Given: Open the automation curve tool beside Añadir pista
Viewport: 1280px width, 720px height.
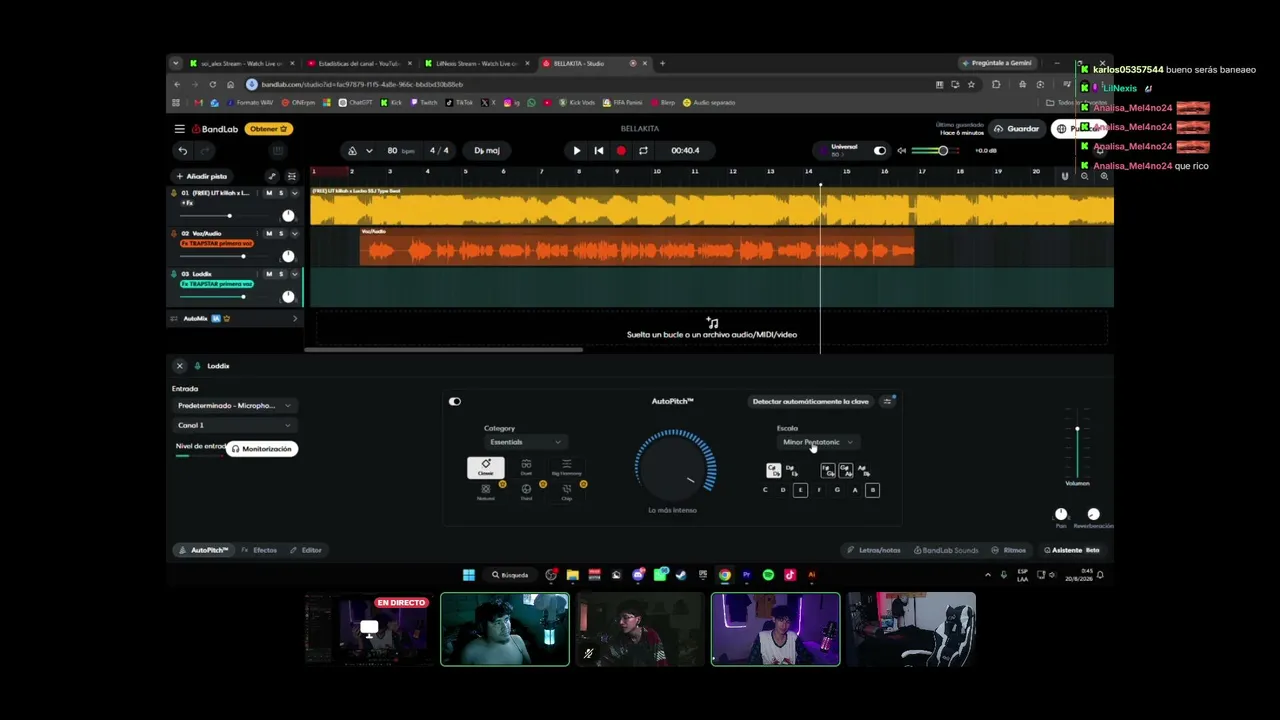Looking at the screenshot, I should click(x=271, y=176).
